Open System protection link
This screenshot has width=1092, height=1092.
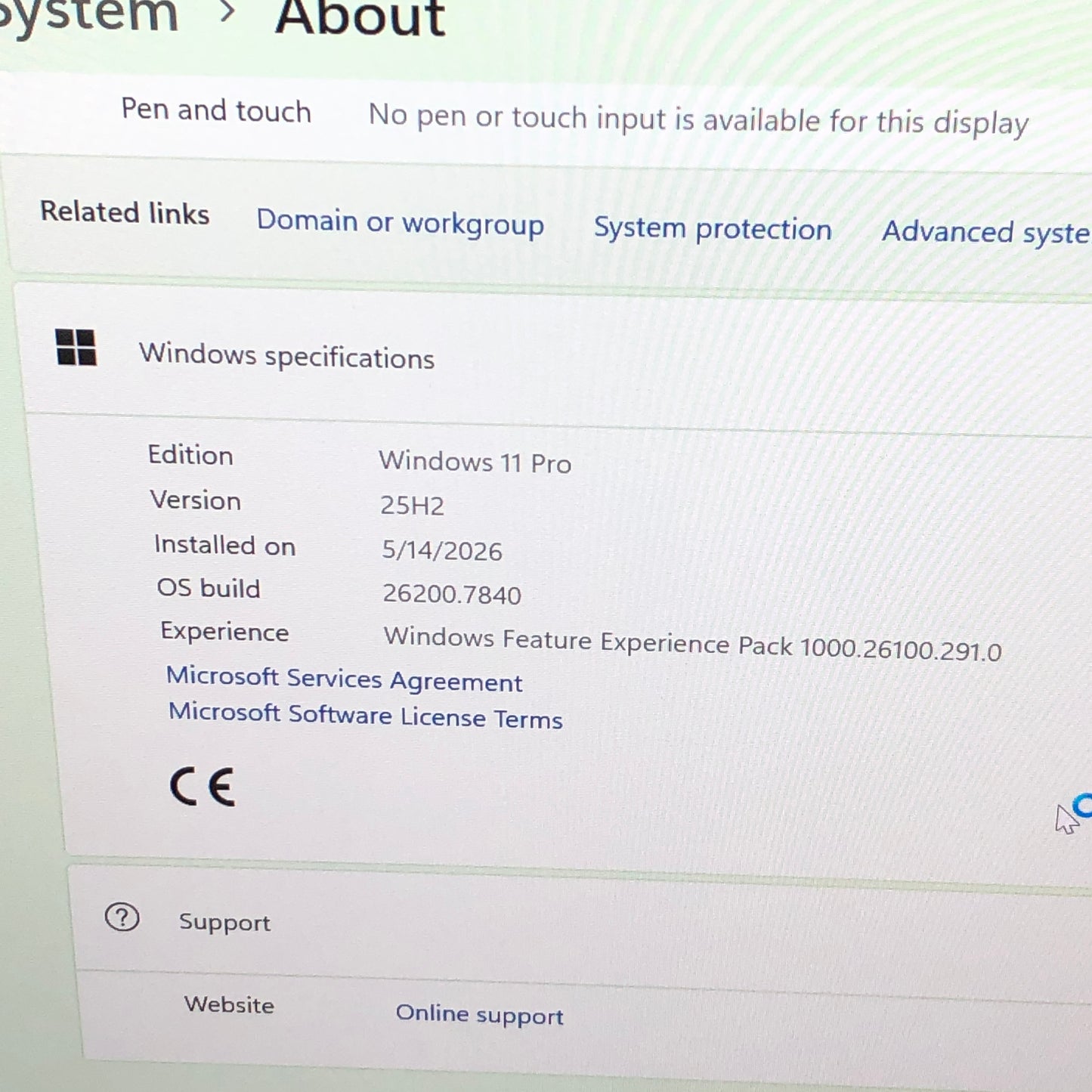point(713,229)
